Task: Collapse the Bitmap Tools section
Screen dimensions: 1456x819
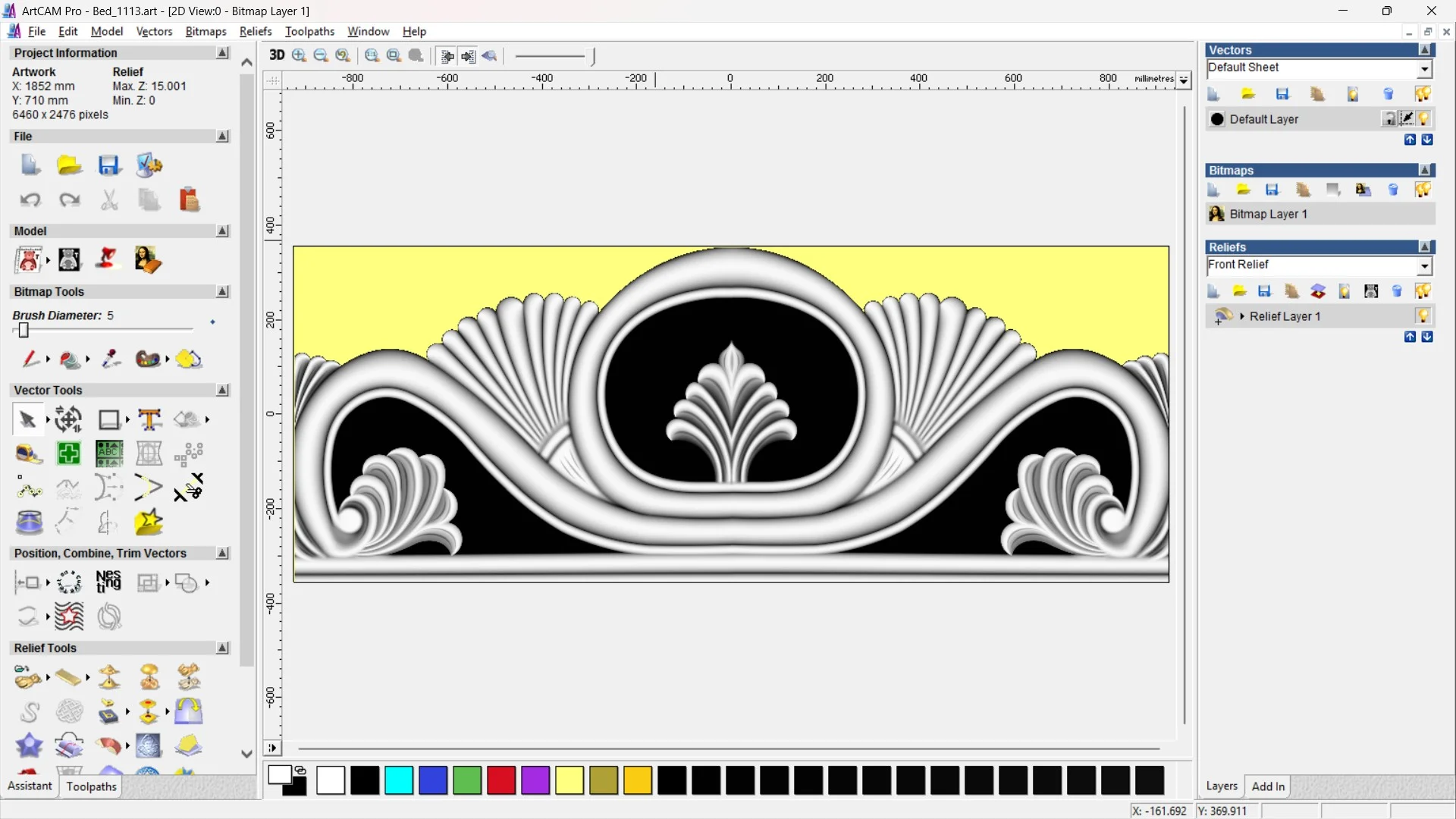Action: [222, 292]
